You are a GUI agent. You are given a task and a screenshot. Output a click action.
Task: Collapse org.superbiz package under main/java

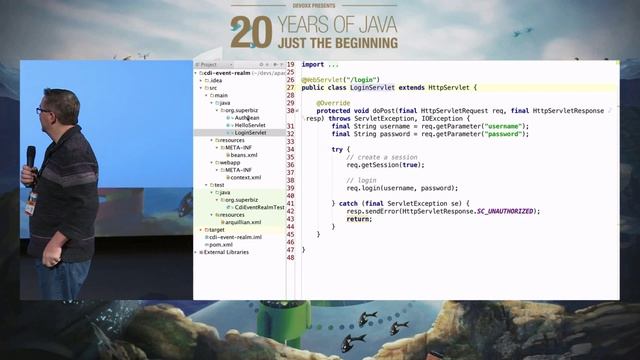pos(217,110)
